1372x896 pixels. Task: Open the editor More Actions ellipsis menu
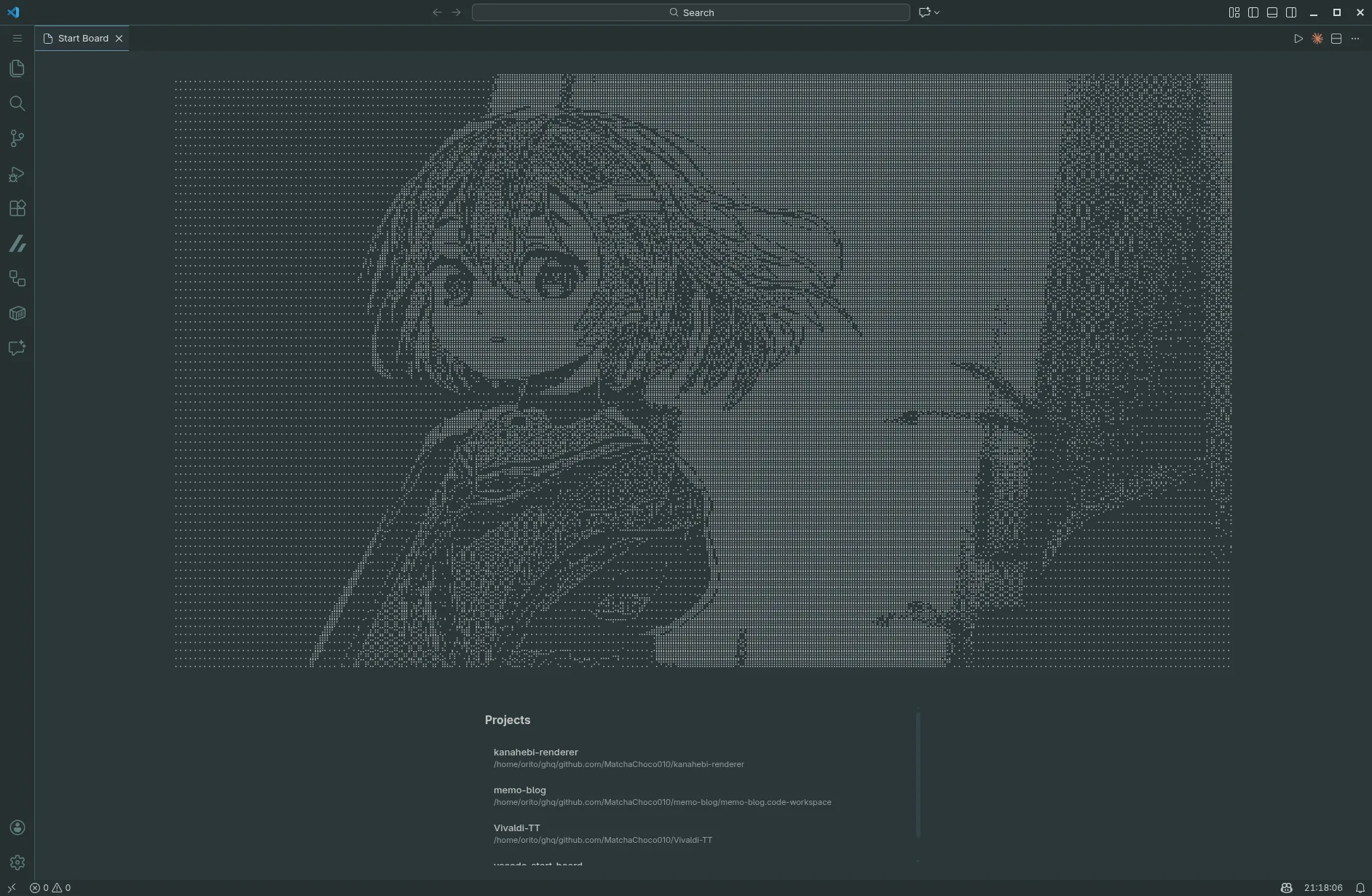coord(1355,39)
